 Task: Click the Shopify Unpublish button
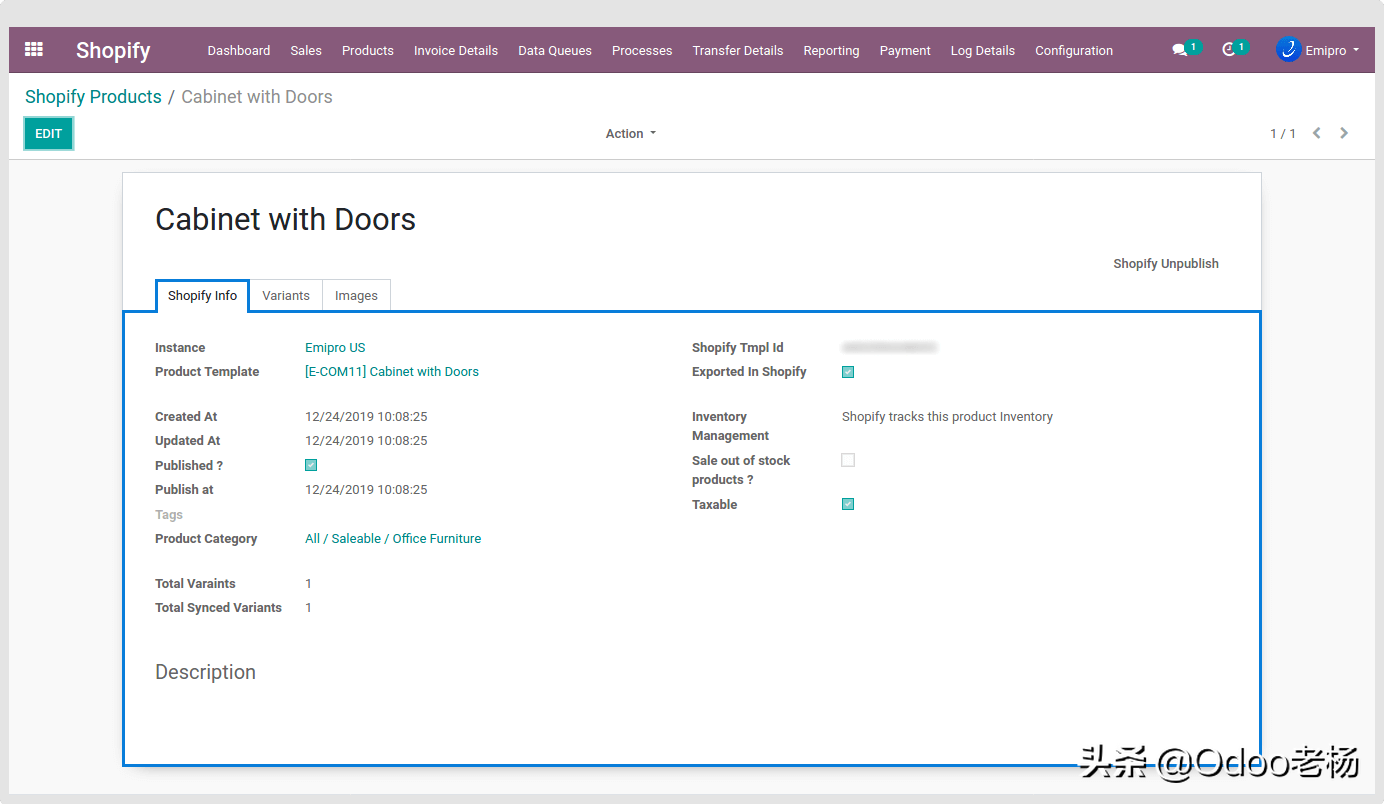coord(1166,264)
